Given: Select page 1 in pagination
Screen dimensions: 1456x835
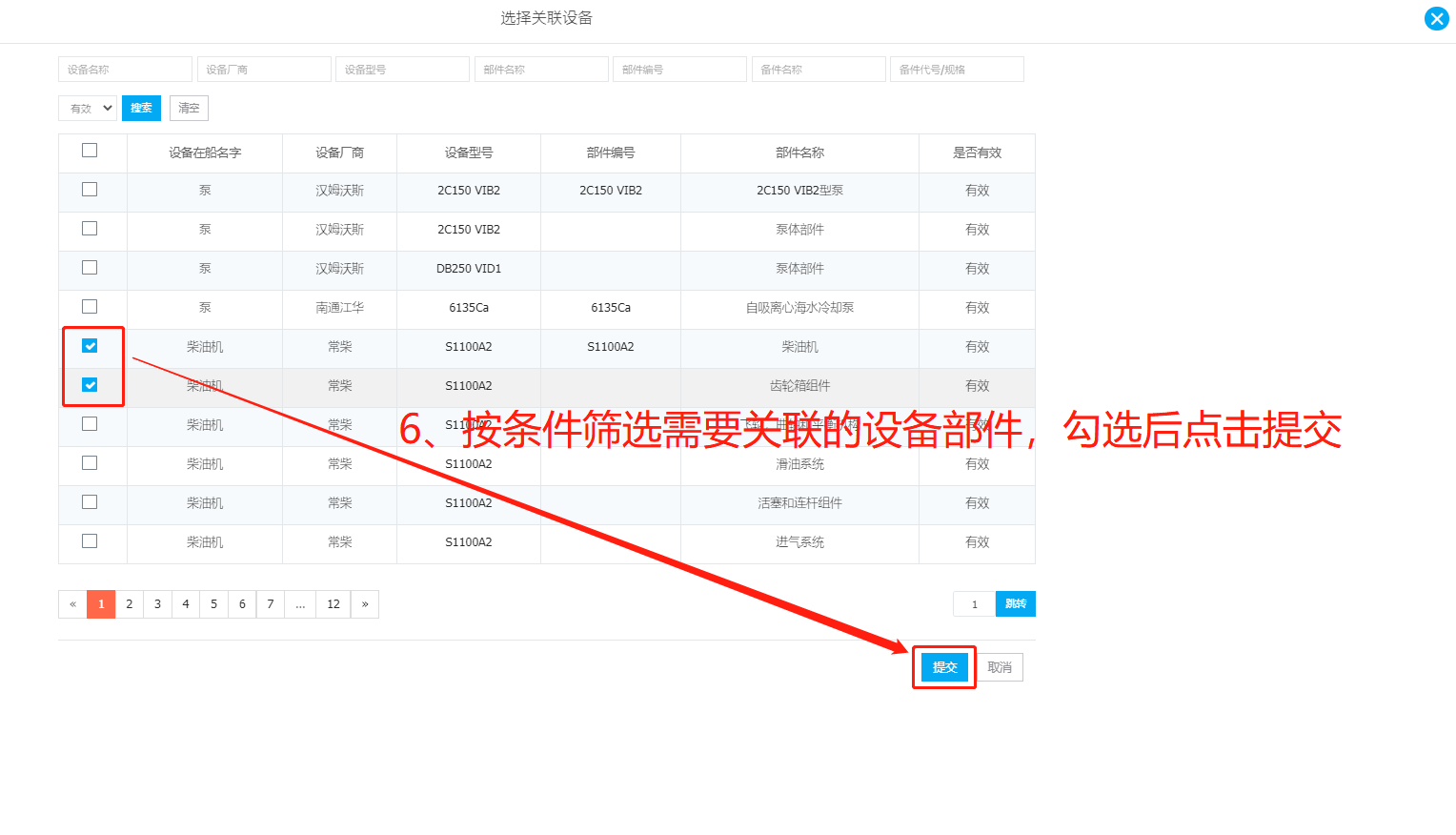Looking at the screenshot, I should pos(101,604).
